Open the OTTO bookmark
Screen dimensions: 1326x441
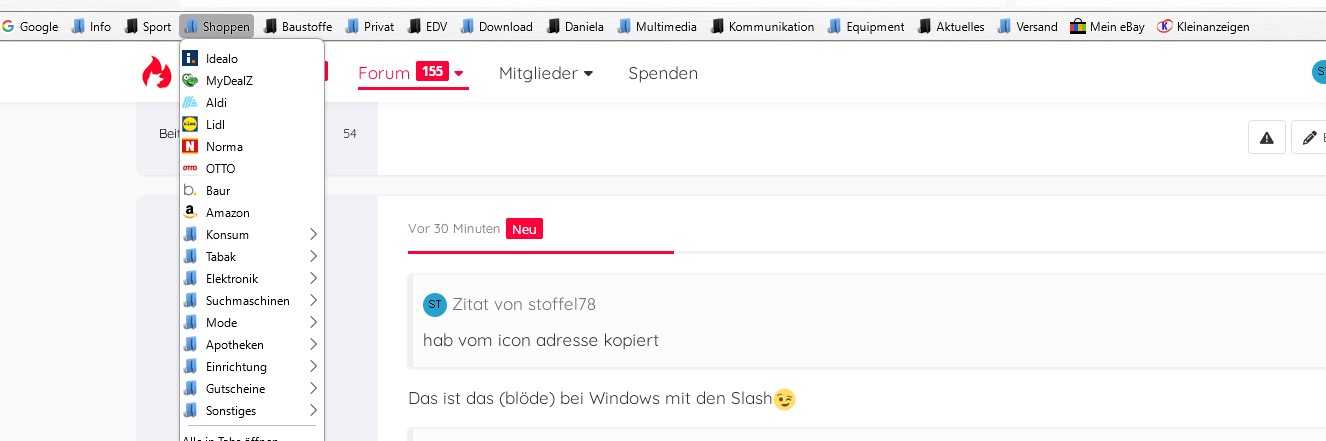pos(220,169)
